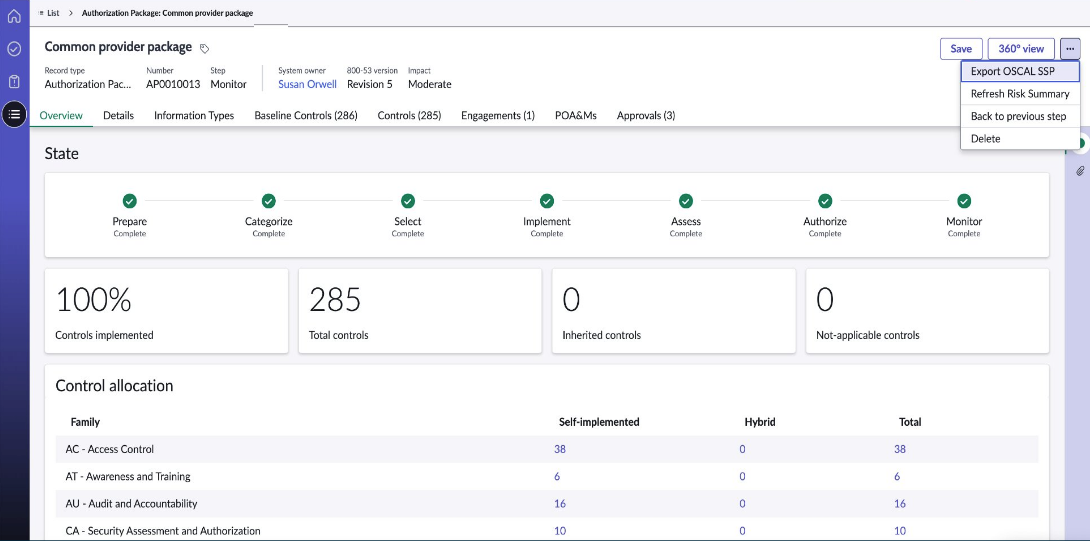Click the Prepare step complete checkmark
Image resolution: width=1090 pixels, height=541 pixels.
click(x=129, y=201)
